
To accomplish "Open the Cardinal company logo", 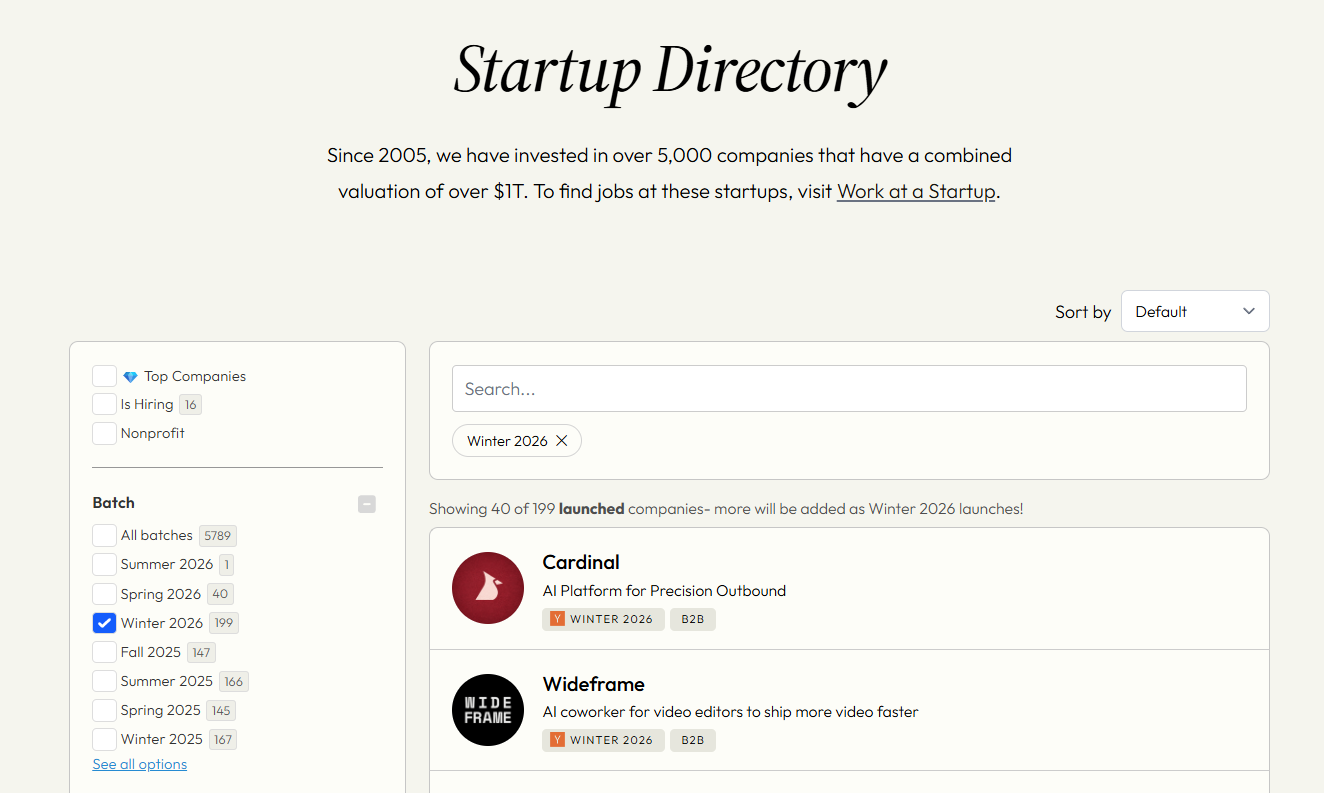I will (488, 588).
